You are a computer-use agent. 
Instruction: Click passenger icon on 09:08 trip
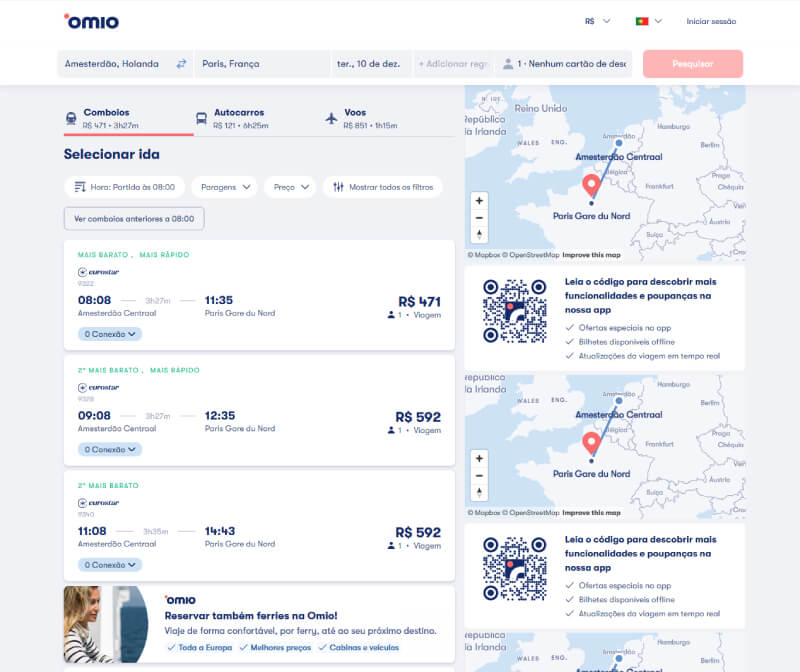[391, 430]
